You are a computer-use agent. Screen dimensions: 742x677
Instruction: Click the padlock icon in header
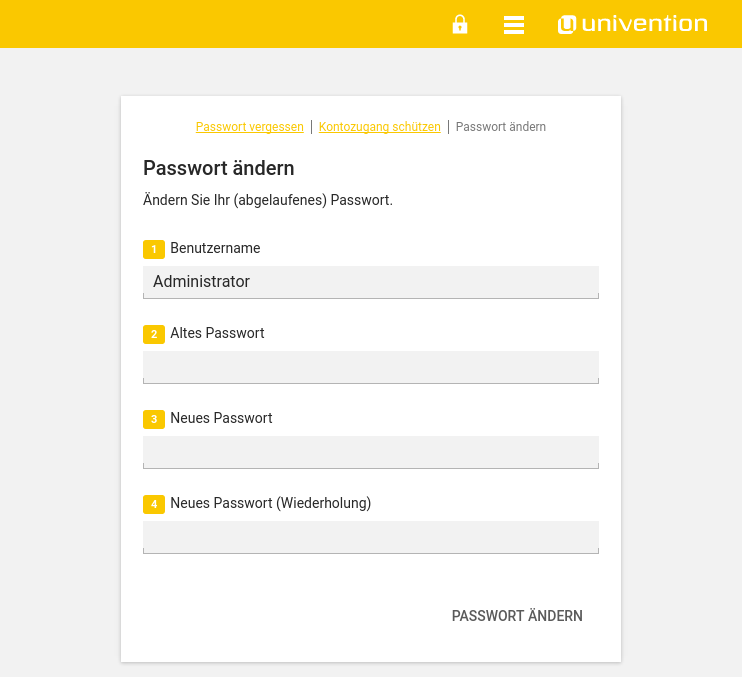tap(460, 24)
